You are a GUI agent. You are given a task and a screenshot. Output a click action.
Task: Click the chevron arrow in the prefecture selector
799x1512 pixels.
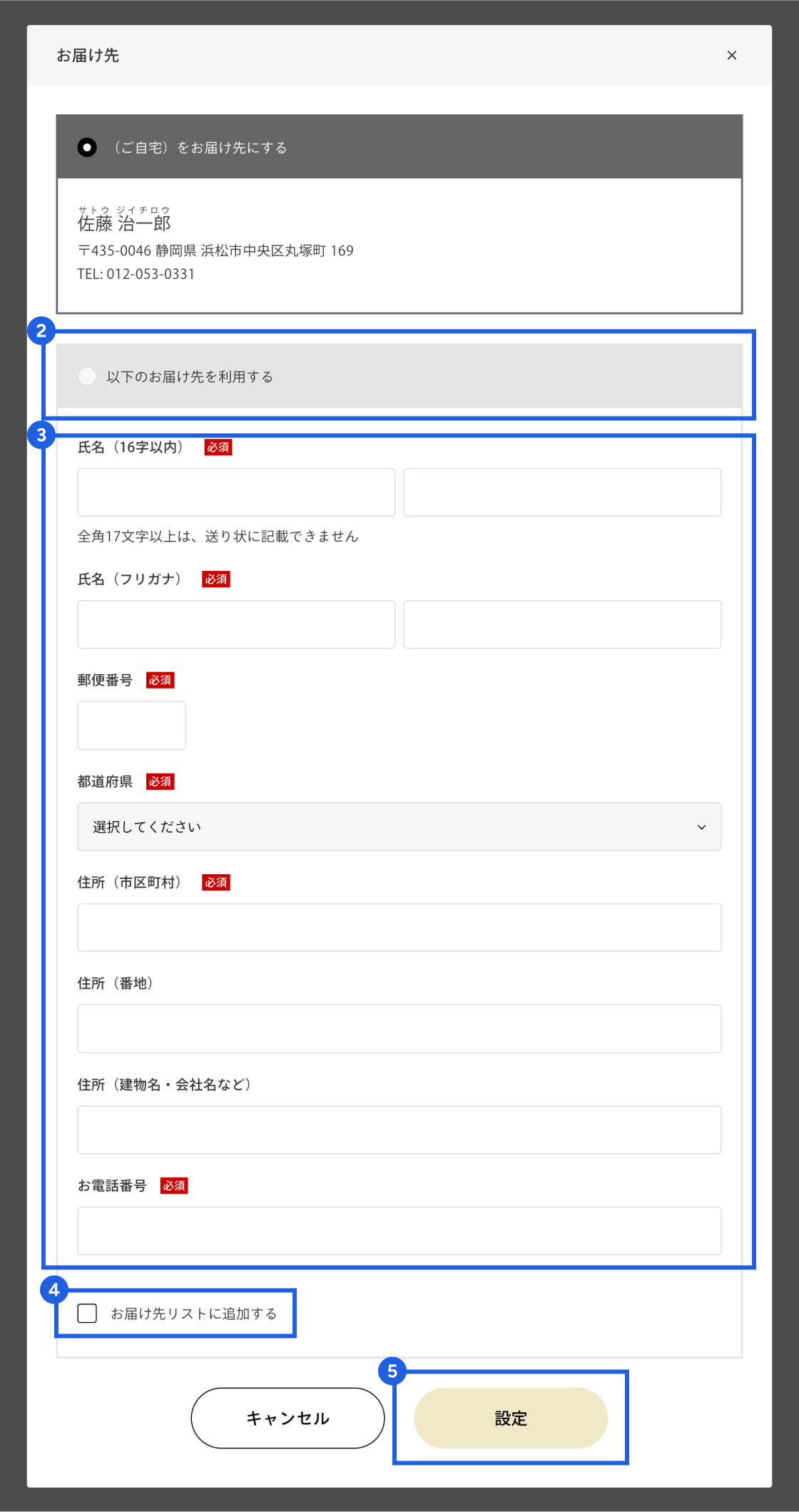coord(701,827)
